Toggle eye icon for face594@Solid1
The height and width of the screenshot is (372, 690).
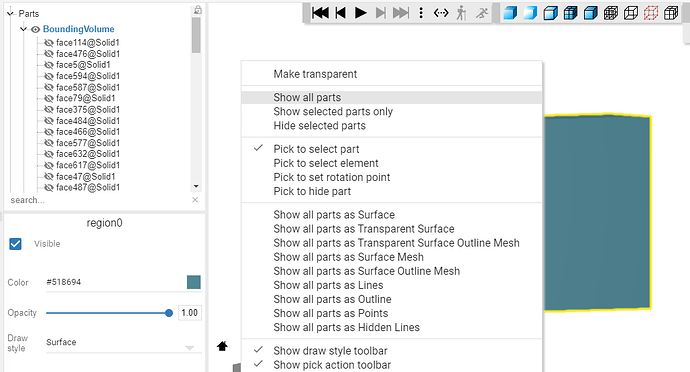(x=48, y=76)
